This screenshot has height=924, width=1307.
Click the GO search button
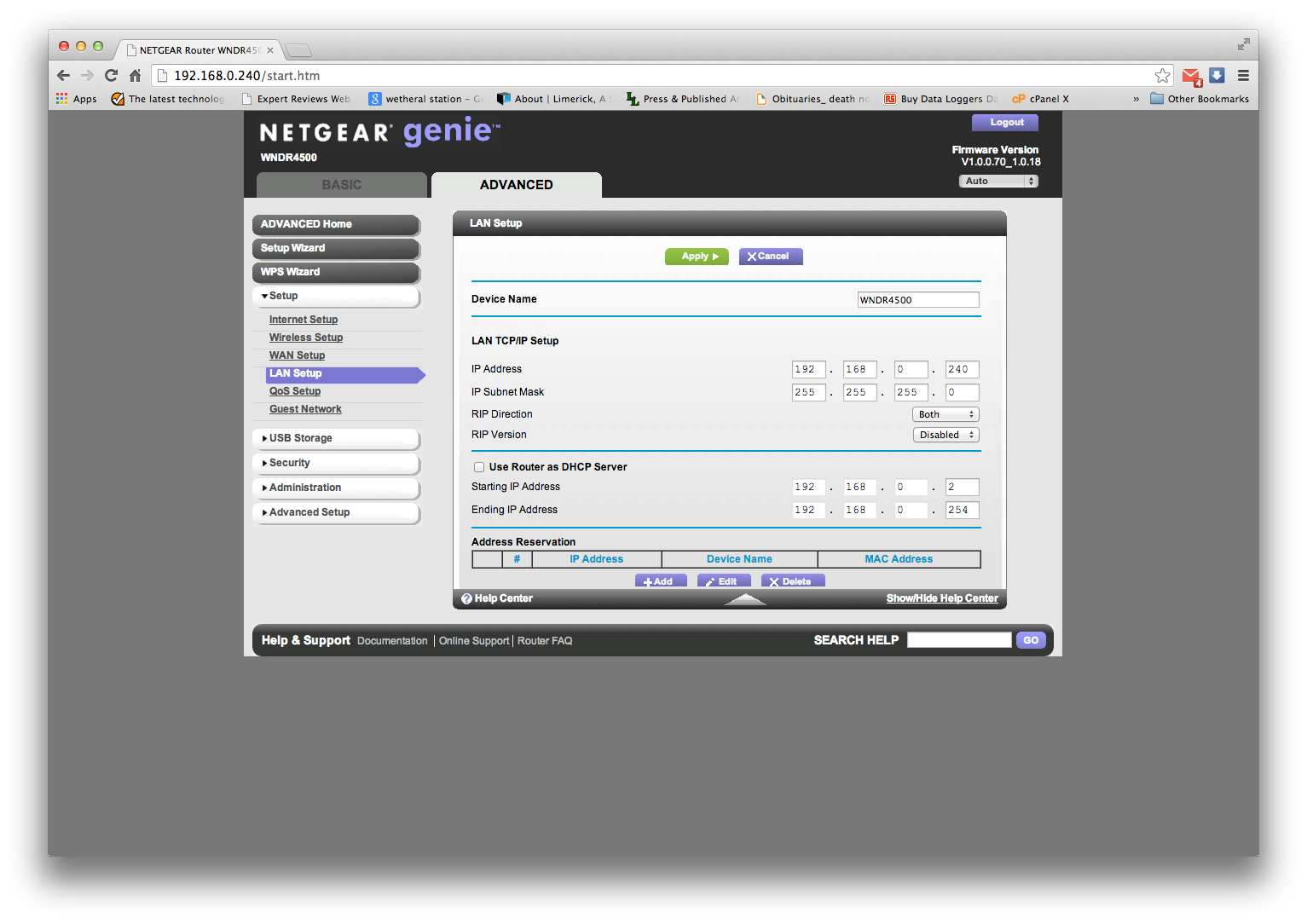tap(1031, 640)
